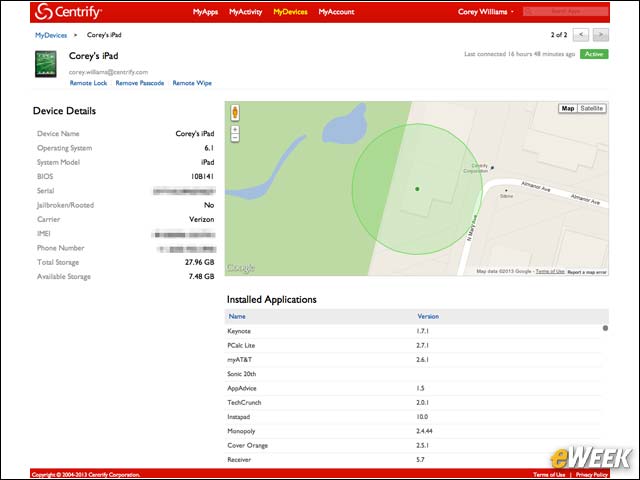Image resolution: width=640 pixels, height=480 pixels.
Task: Zoom out on the map
Action: [235, 138]
